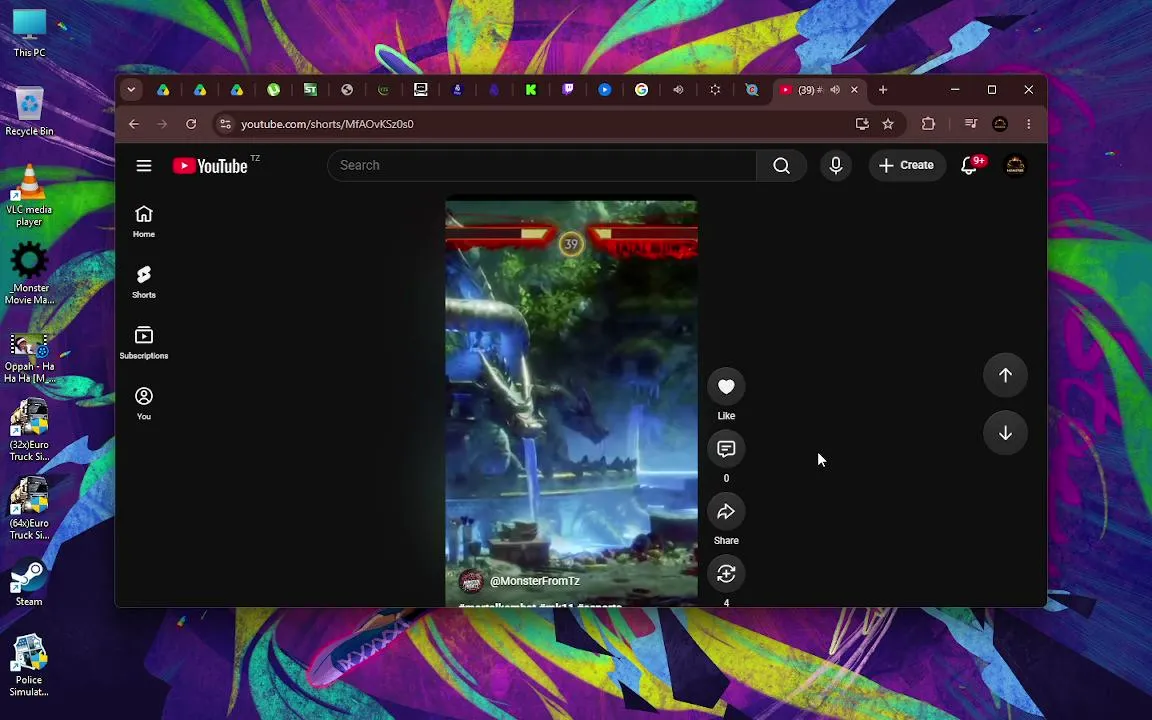Open Subscriptions in the sidebar
Image resolution: width=1152 pixels, height=720 pixels.
pyautogui.click(x=144, y=343)
